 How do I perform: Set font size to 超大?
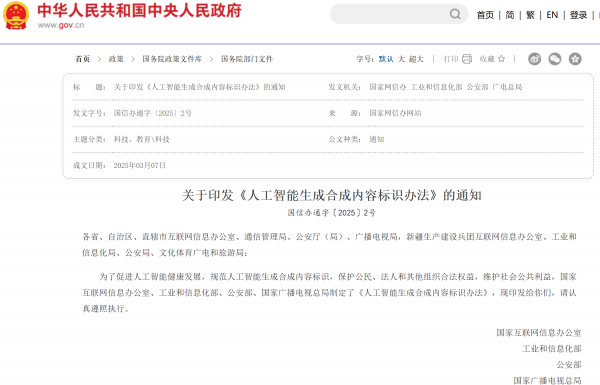pos(416,59)
